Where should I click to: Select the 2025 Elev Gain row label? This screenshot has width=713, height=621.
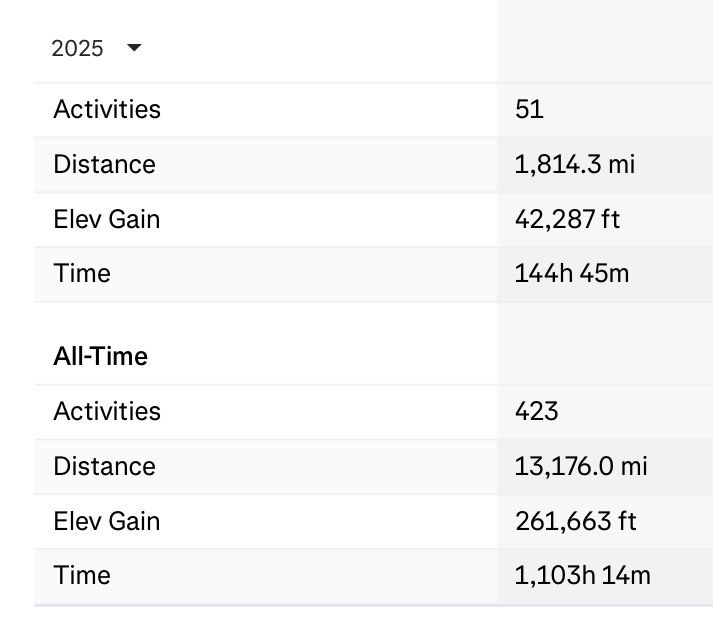pyautogui.click(x=106, y=219)
